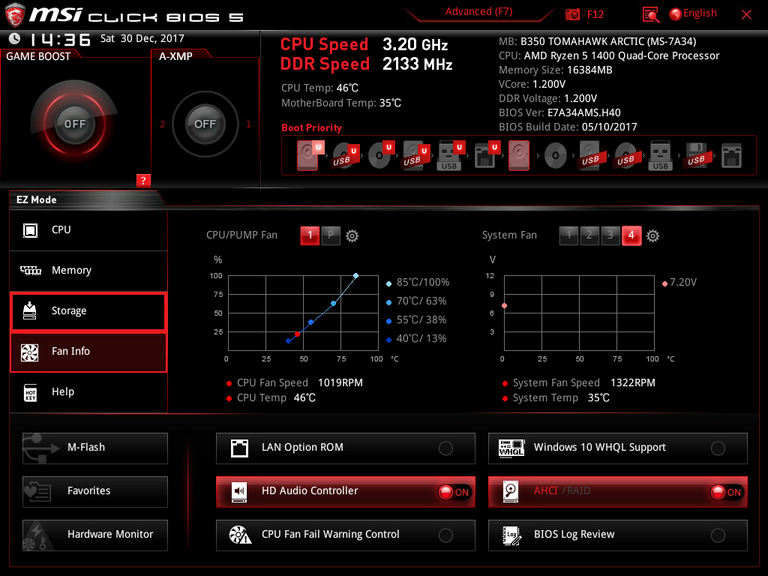This screenshot has width=768, height=576.
Task: Click the clock icon beside the time
Action: [15, 38]
